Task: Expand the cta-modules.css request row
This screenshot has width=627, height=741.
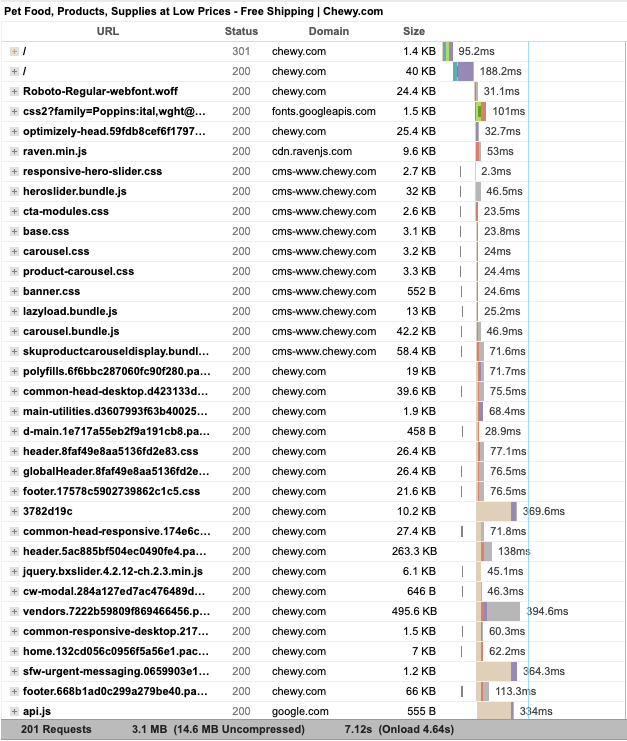Action: coord(14,212)
